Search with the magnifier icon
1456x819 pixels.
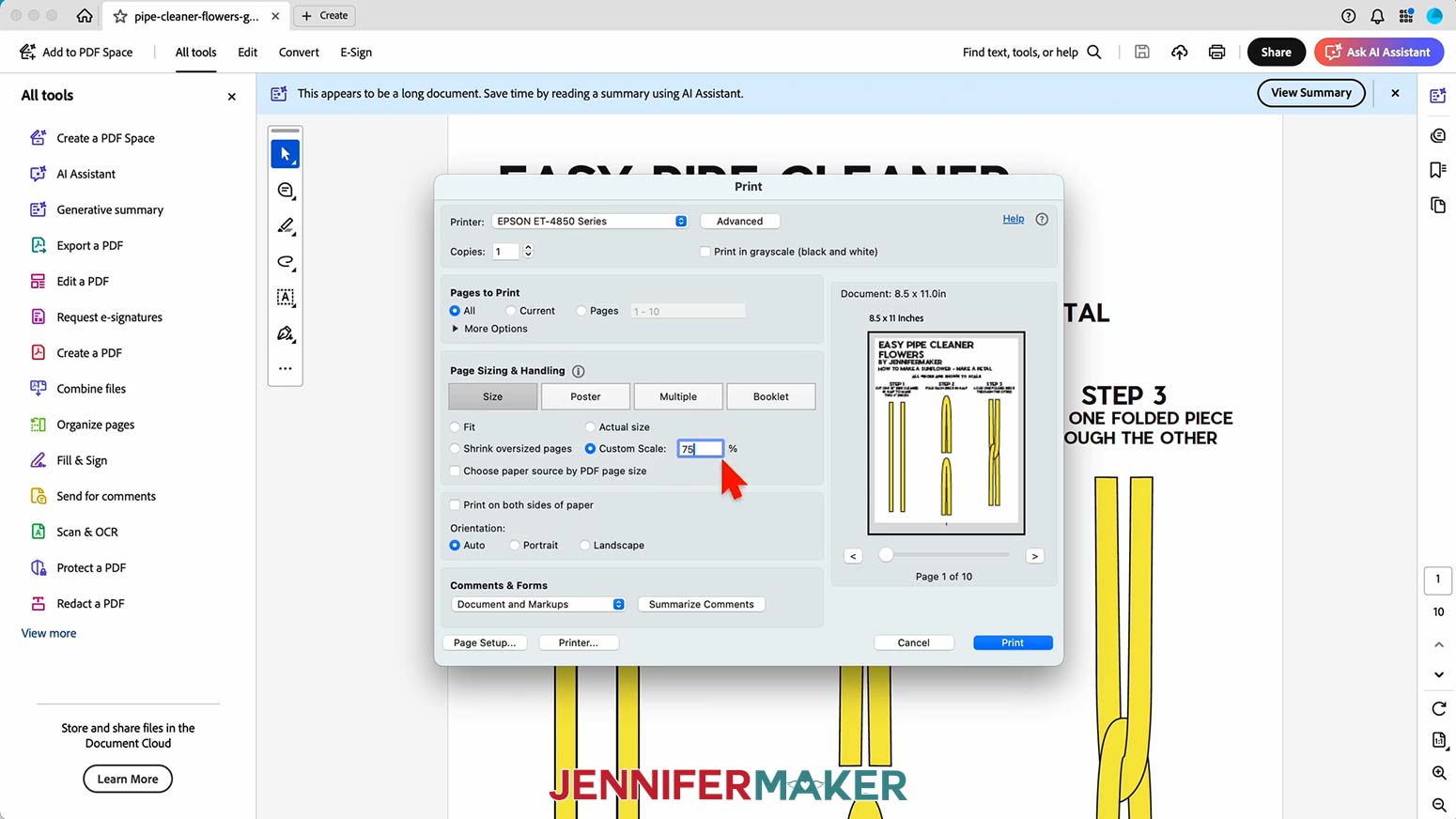click(1094, 52)
